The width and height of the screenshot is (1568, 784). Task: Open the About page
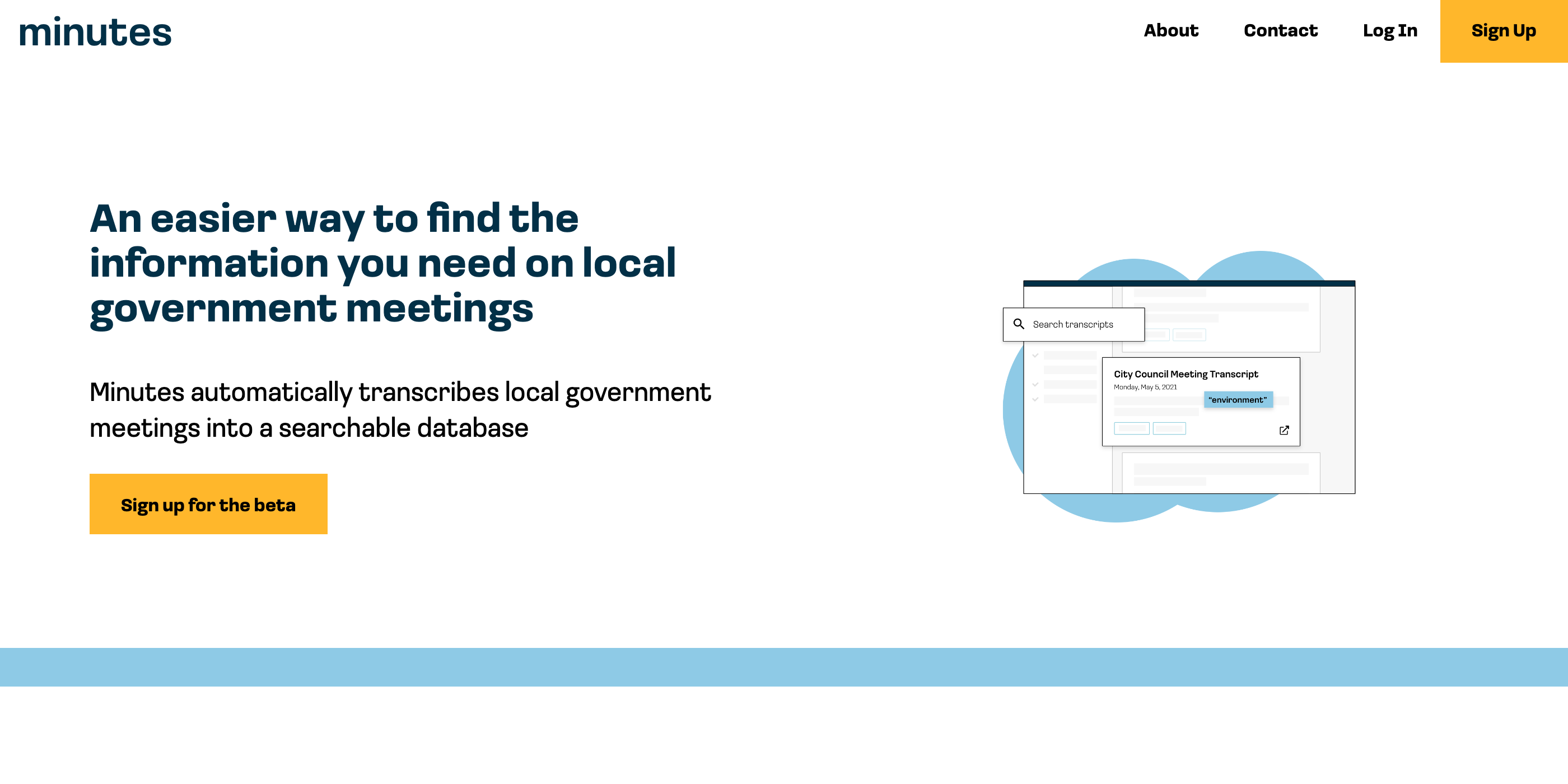[1170, 30]
